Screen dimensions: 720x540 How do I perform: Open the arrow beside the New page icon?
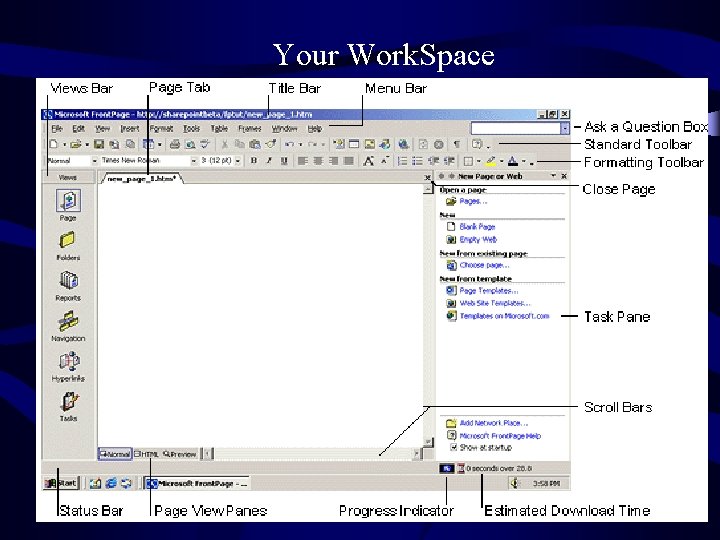[64, 145]
